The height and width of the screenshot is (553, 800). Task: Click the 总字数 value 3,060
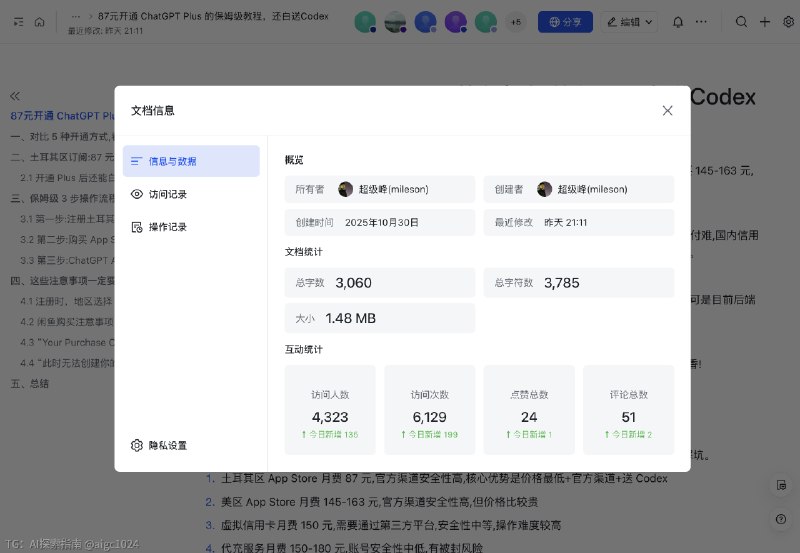(353, 283)
